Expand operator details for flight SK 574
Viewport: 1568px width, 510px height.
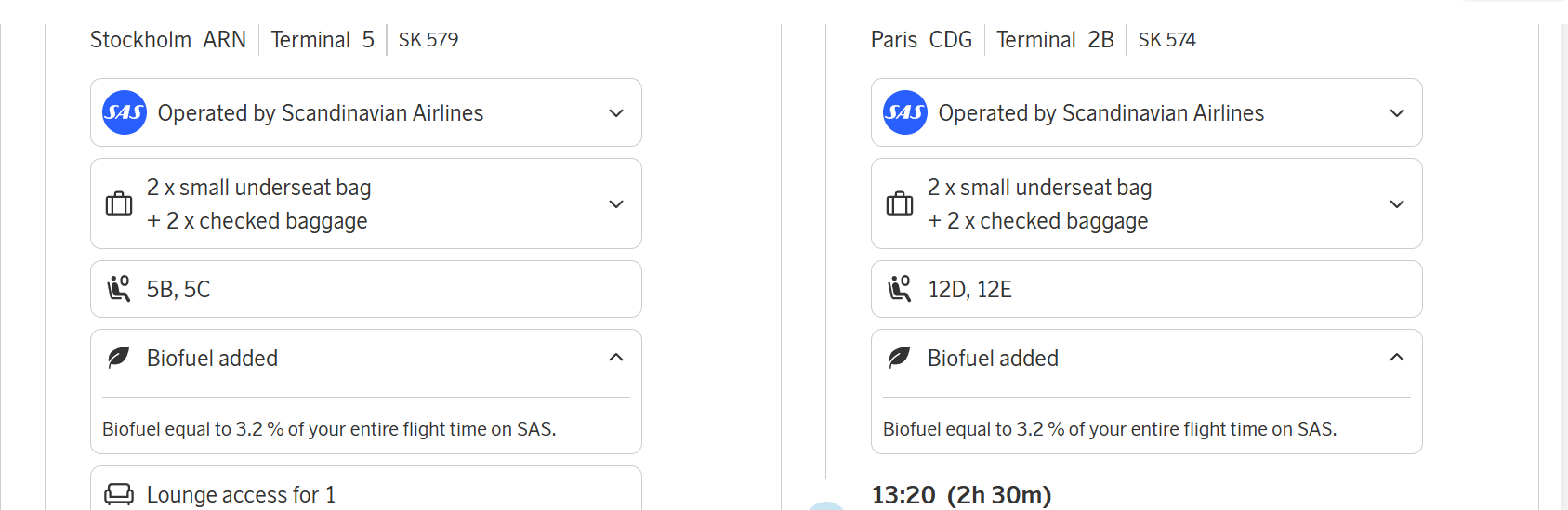tap(1397, 113)
